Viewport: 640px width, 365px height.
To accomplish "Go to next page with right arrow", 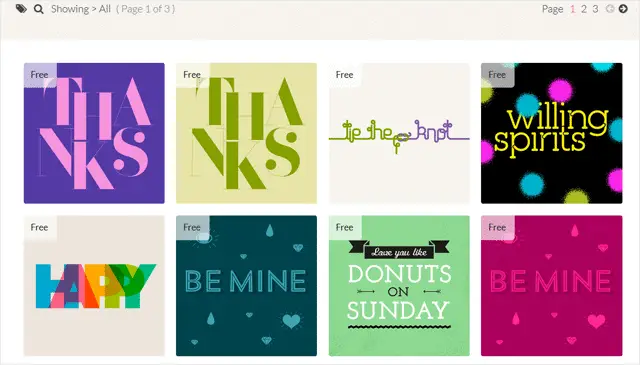I will click(623, 9).
